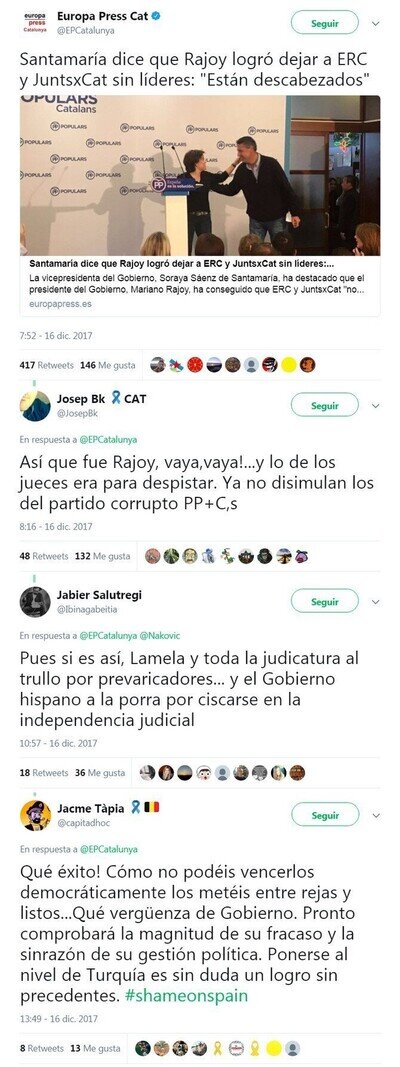Open the europapress.es article photo

(x=199, y=175)
